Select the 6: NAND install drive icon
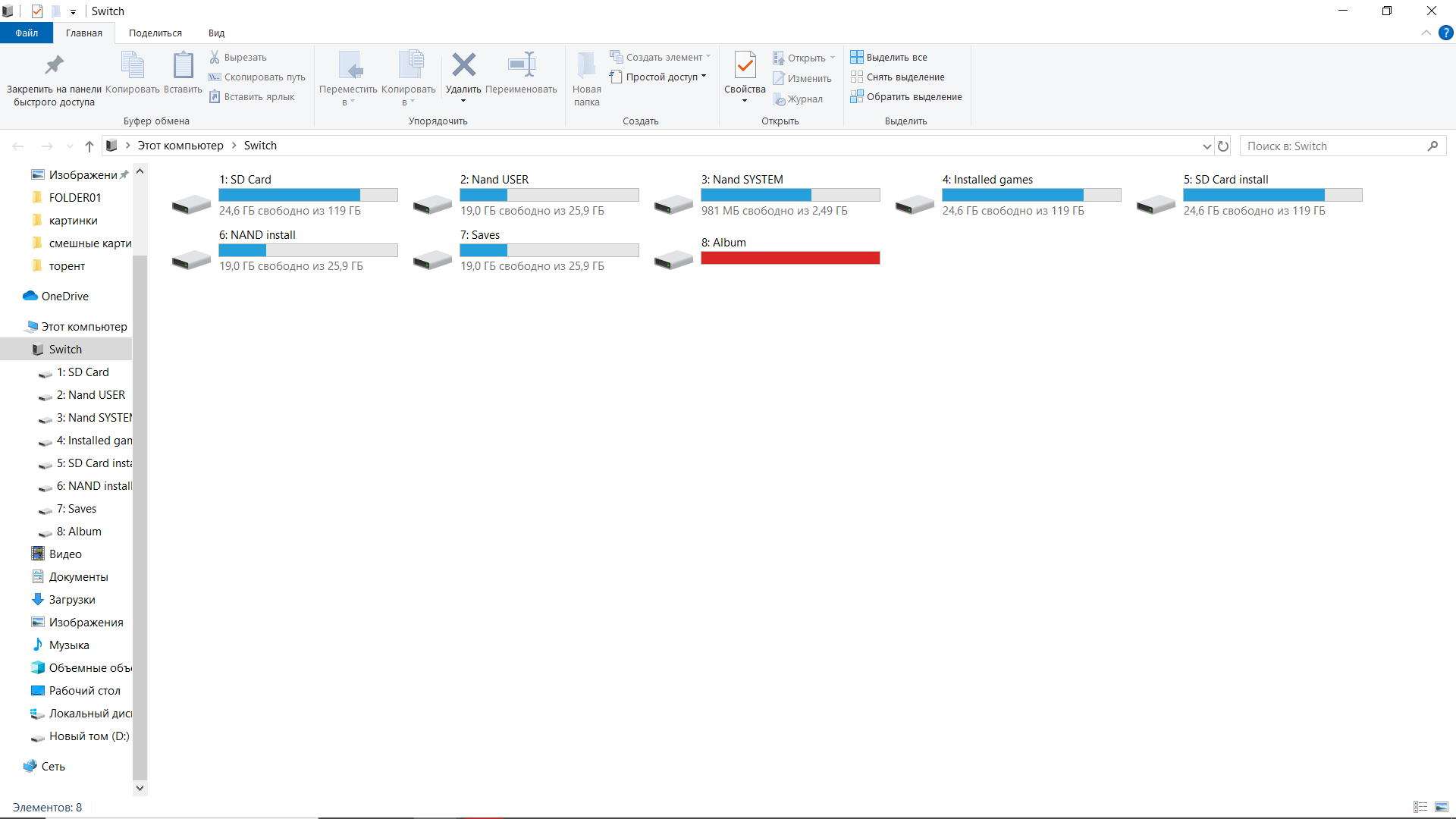Image resolution: width=1456 pixels, height=819 pixels. (x=191, y=259)
